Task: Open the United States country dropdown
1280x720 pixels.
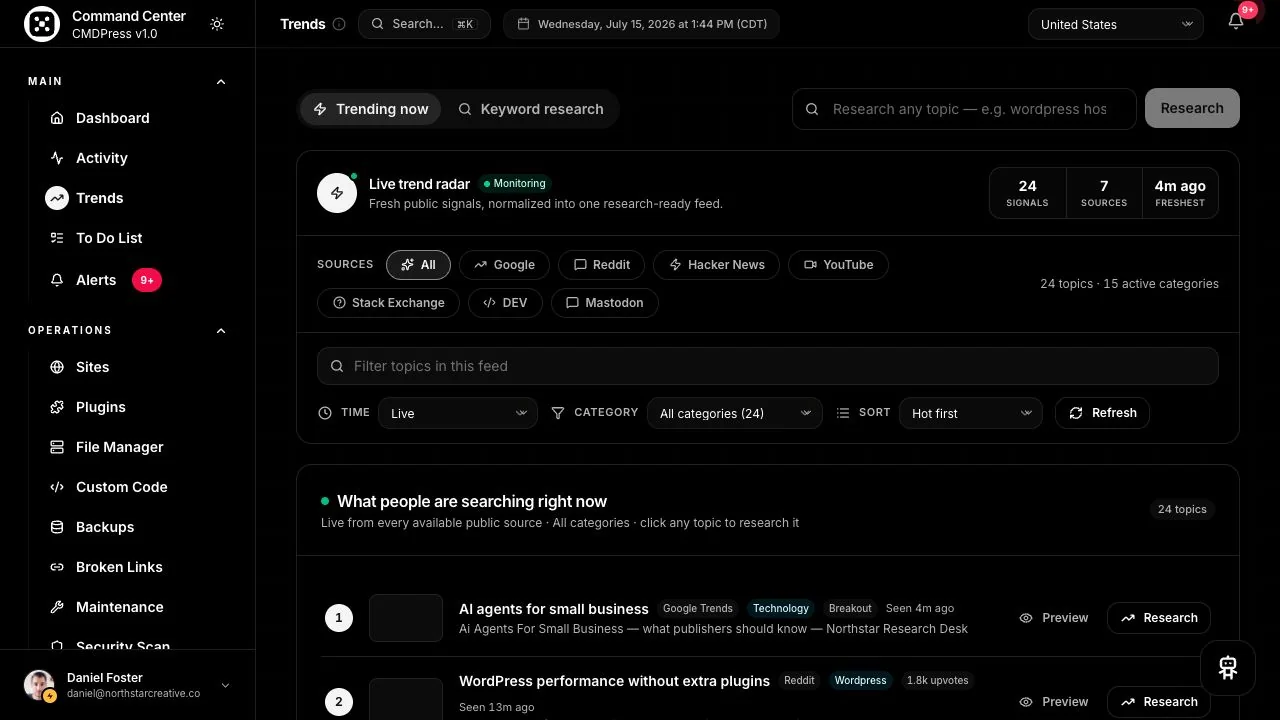Action: [1116, 24]
